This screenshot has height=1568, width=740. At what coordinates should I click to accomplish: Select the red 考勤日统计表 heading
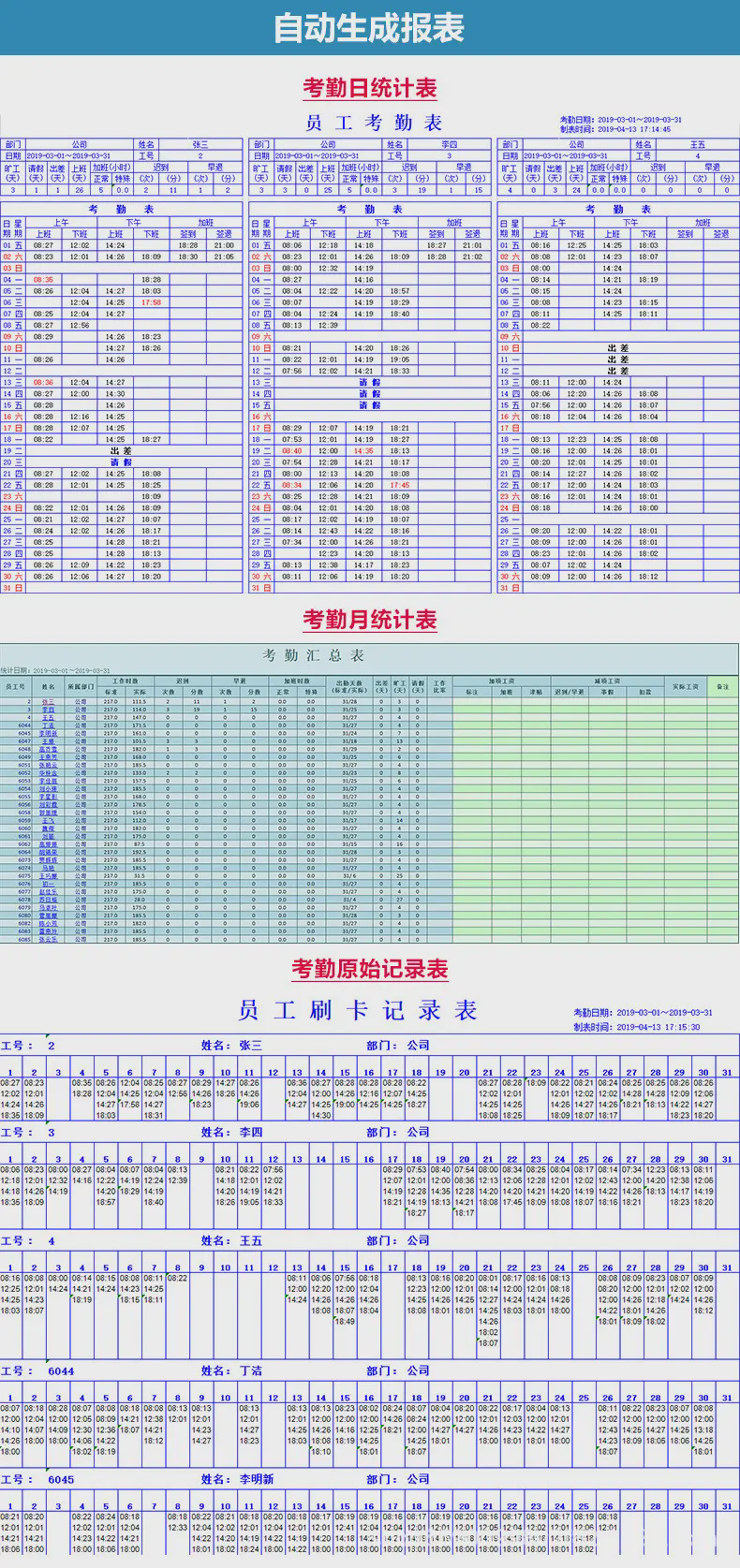pyautogui.click(x=369, y=89)
